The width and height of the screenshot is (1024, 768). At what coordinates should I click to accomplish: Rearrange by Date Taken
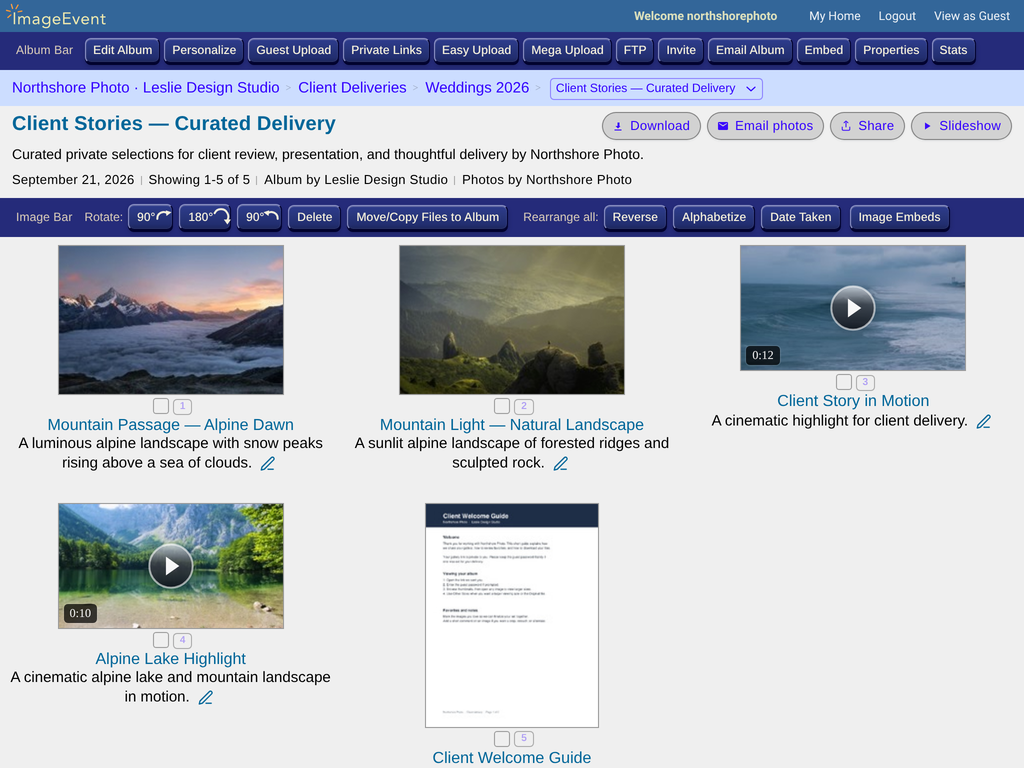[801, 217]
